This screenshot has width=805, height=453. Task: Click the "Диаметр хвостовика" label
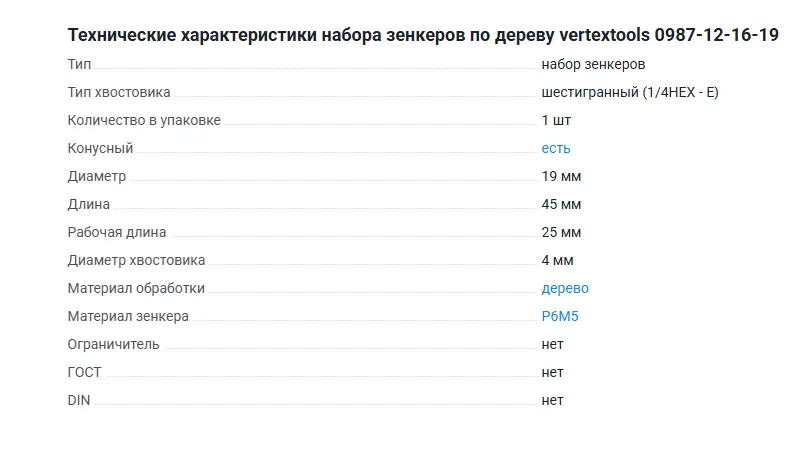click(x=136, y=260)
